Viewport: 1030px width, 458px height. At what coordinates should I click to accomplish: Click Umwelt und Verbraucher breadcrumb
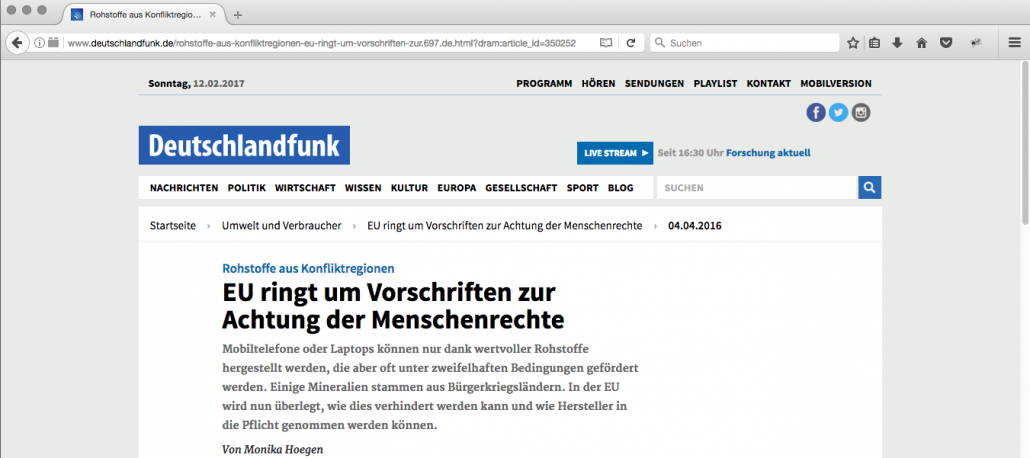[x=282, y=225]
